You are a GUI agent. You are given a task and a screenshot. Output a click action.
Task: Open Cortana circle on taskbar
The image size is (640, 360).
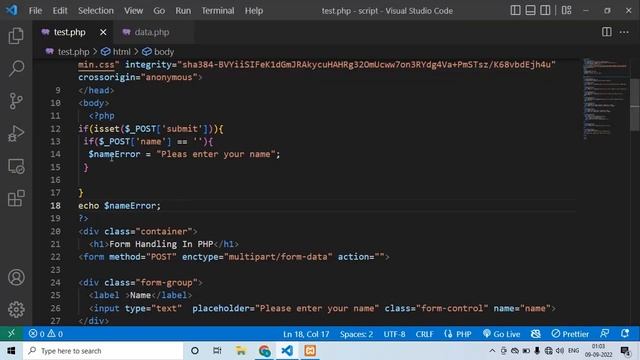pyautogui.click(x=195, y=351)
